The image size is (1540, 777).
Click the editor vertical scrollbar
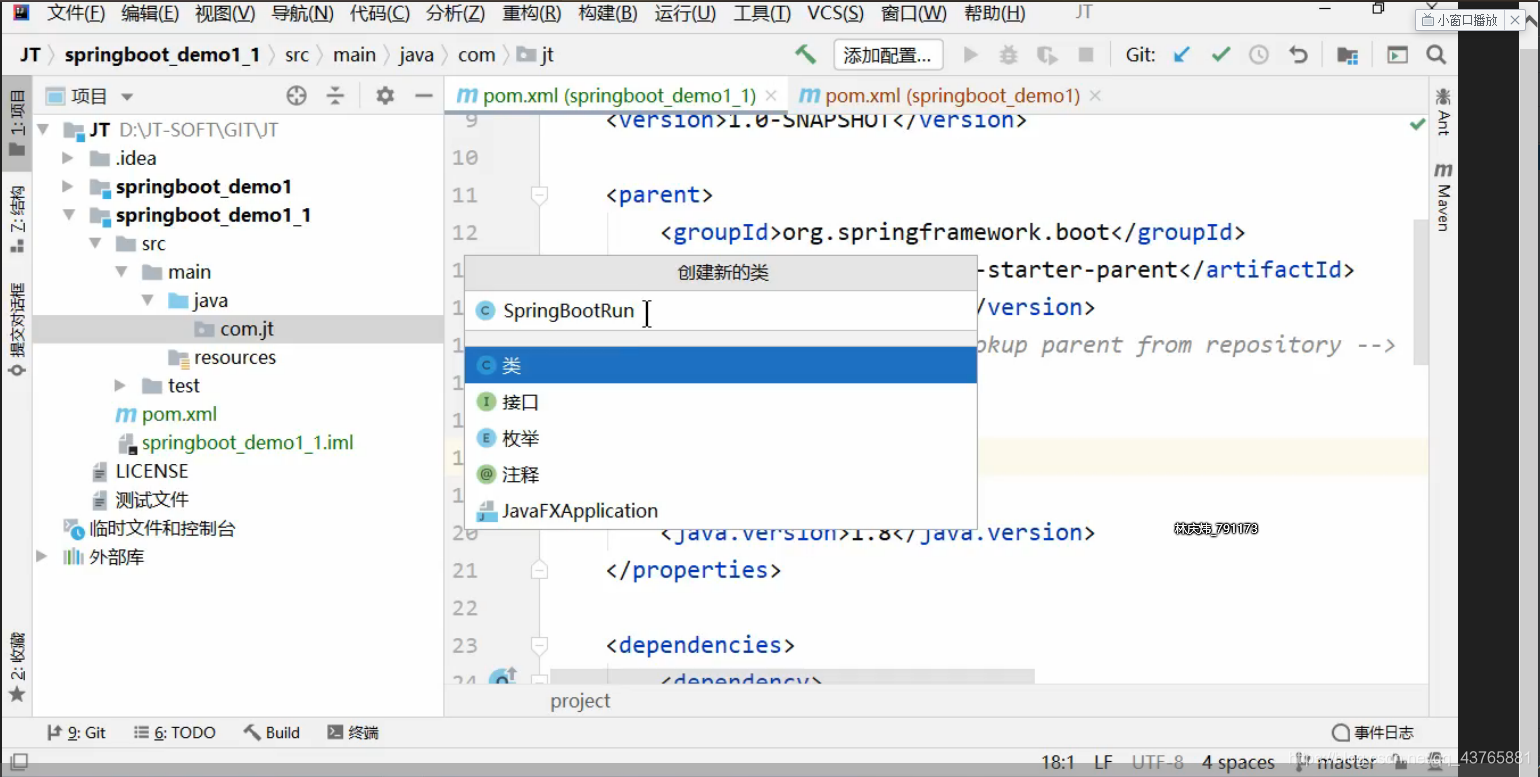pyautogui.click(x=1421, y=292)
